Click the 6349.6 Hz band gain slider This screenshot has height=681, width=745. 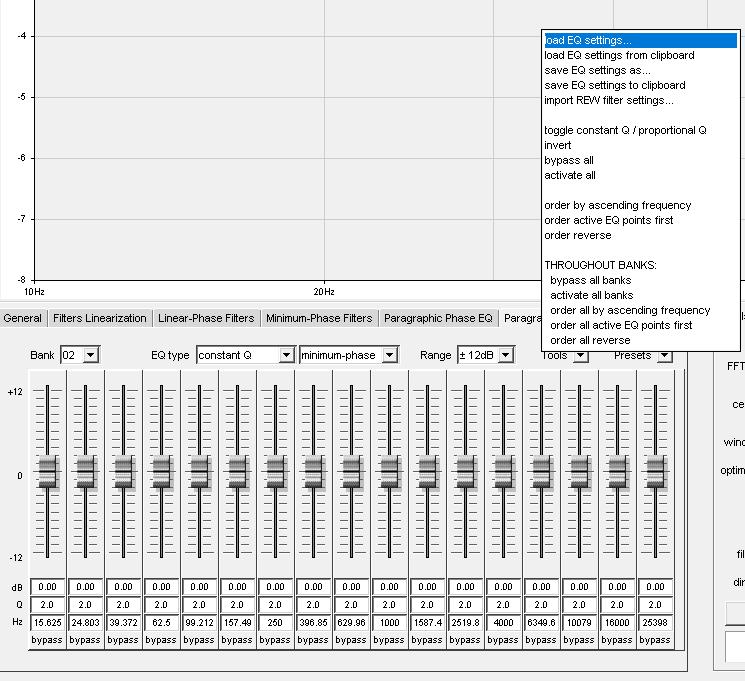(x=542, y=472)
